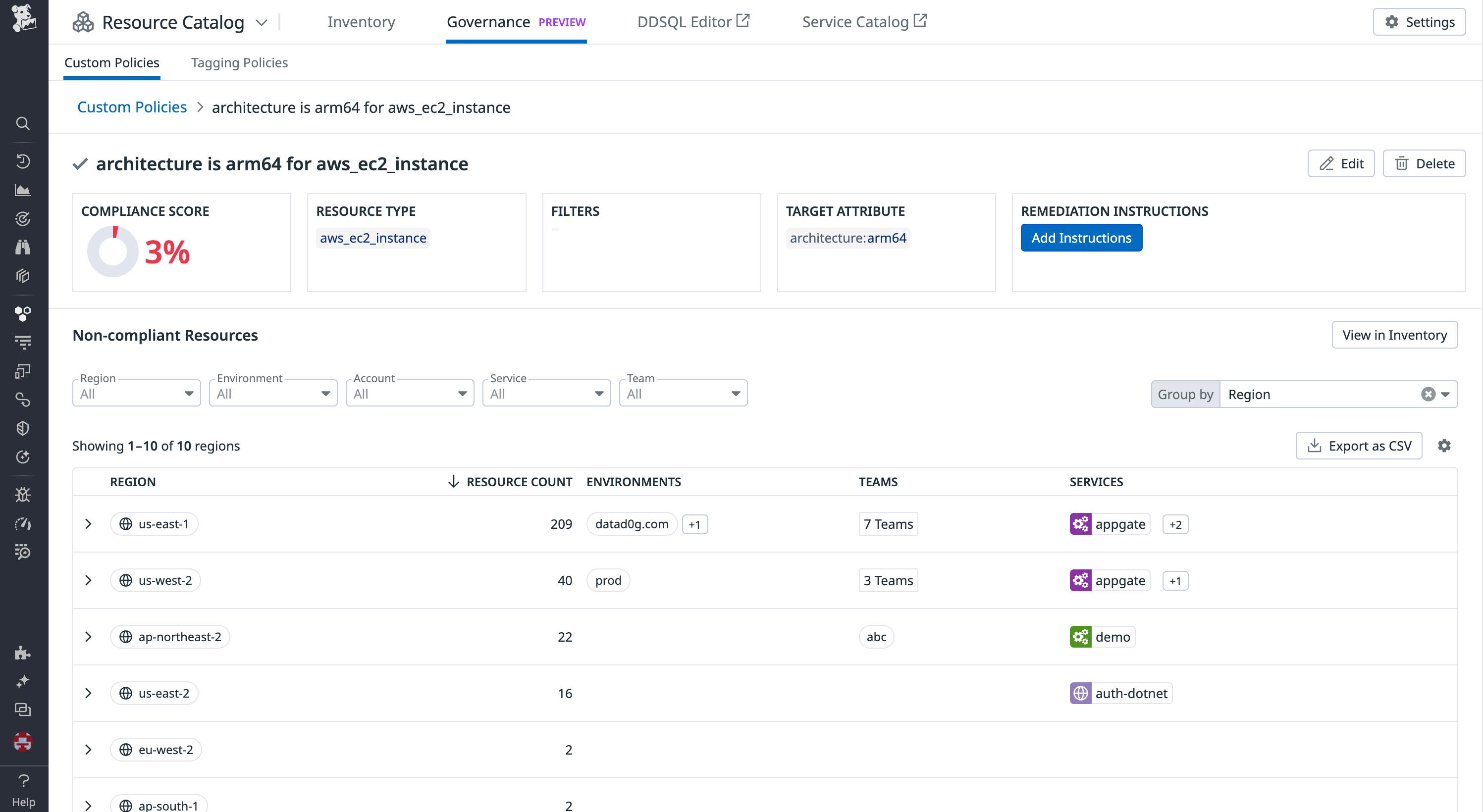Click the bug tracking icon in sidebar
This screenshot has height=812, width=1483.
tap(23, 494)
